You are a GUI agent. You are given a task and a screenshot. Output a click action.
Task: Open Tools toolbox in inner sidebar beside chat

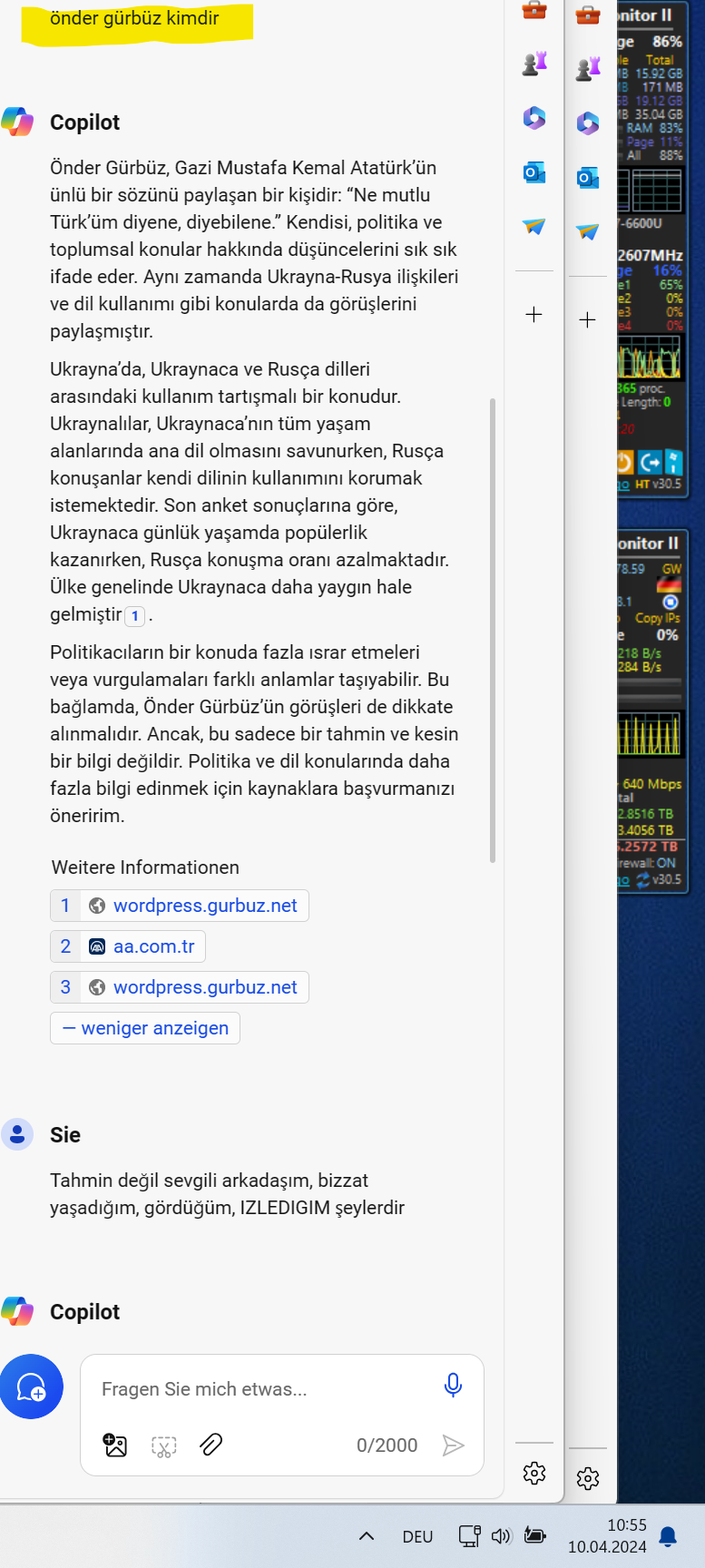tap(534, 11)
